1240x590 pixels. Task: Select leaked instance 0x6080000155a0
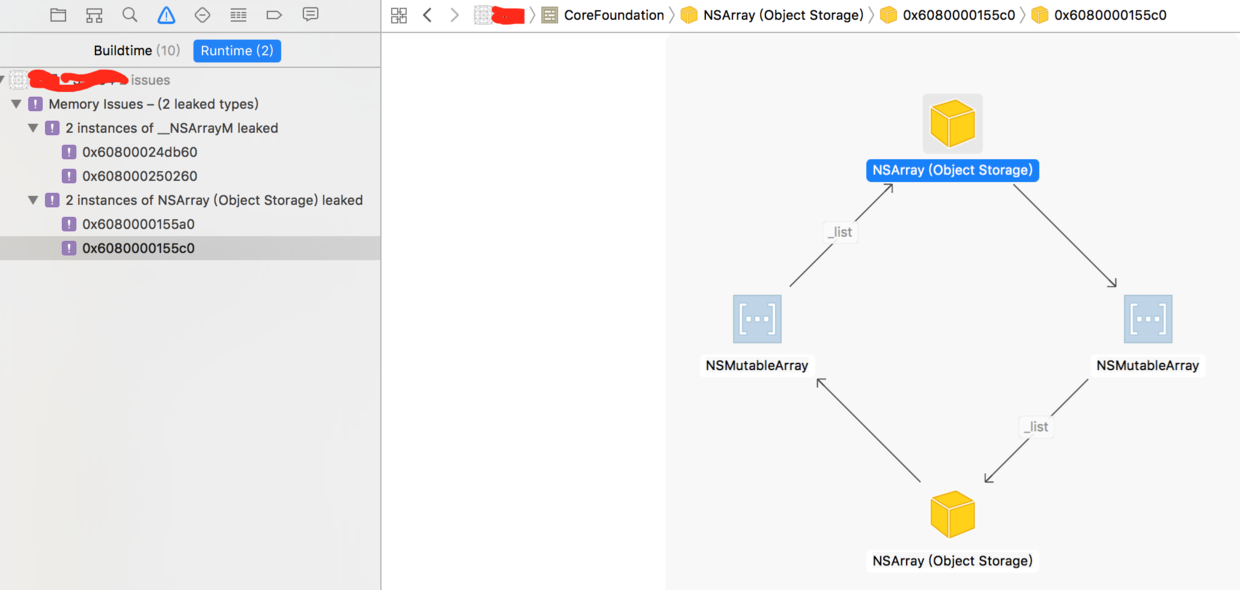pyautogui.click(x=138, y=224)
